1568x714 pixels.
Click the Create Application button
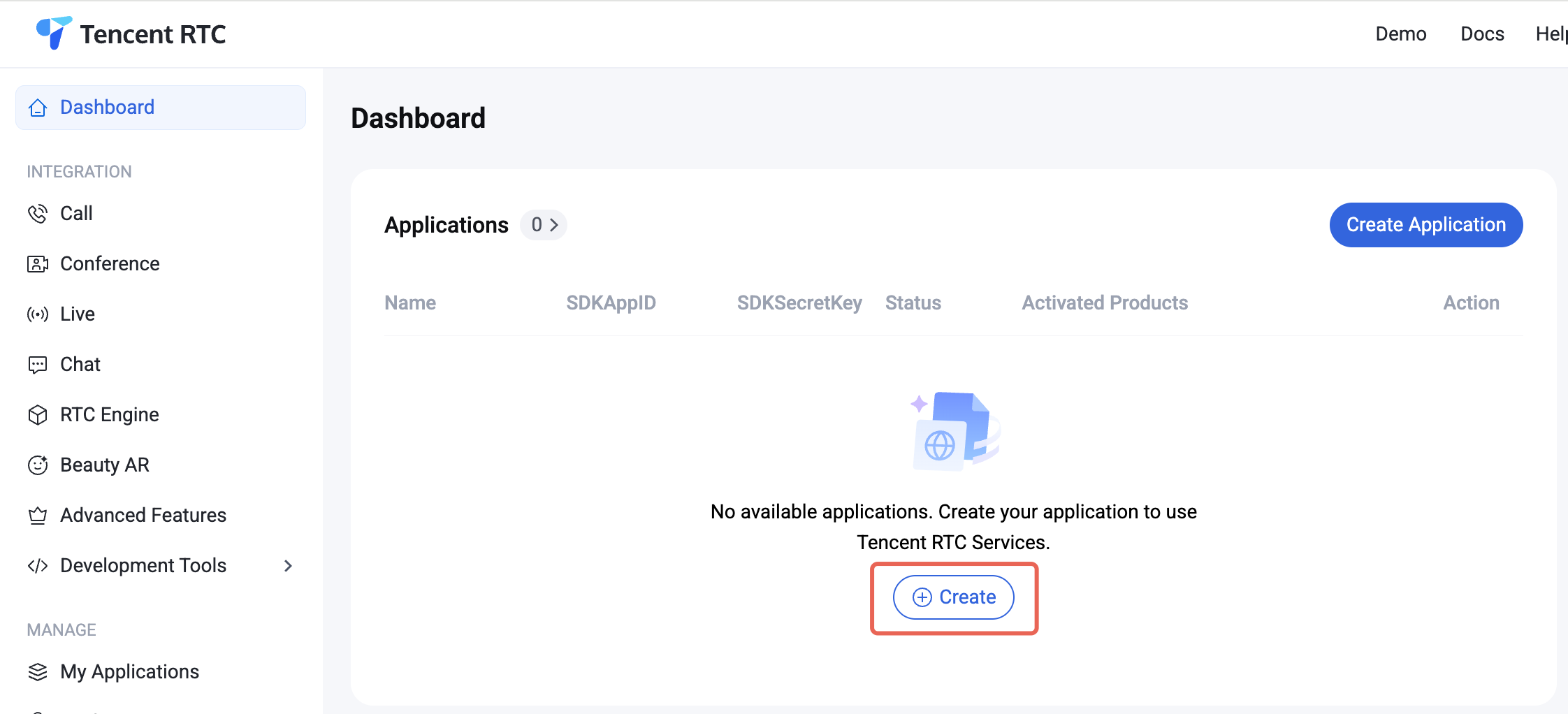1426,225
